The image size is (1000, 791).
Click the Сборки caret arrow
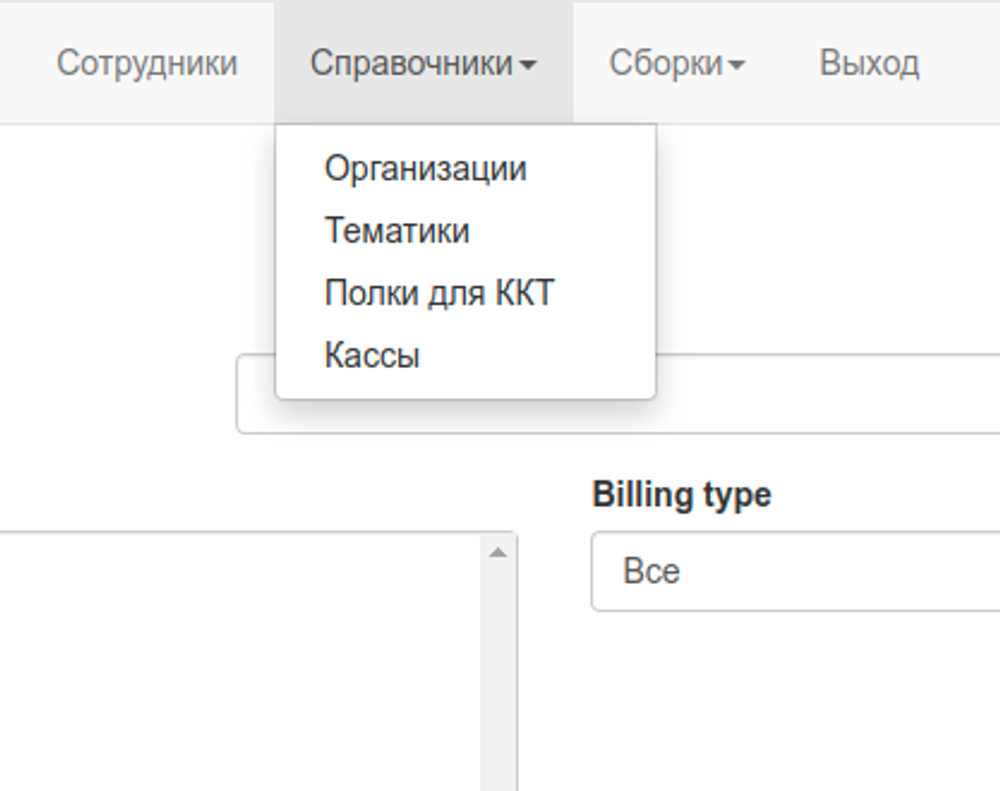[738, 64]
